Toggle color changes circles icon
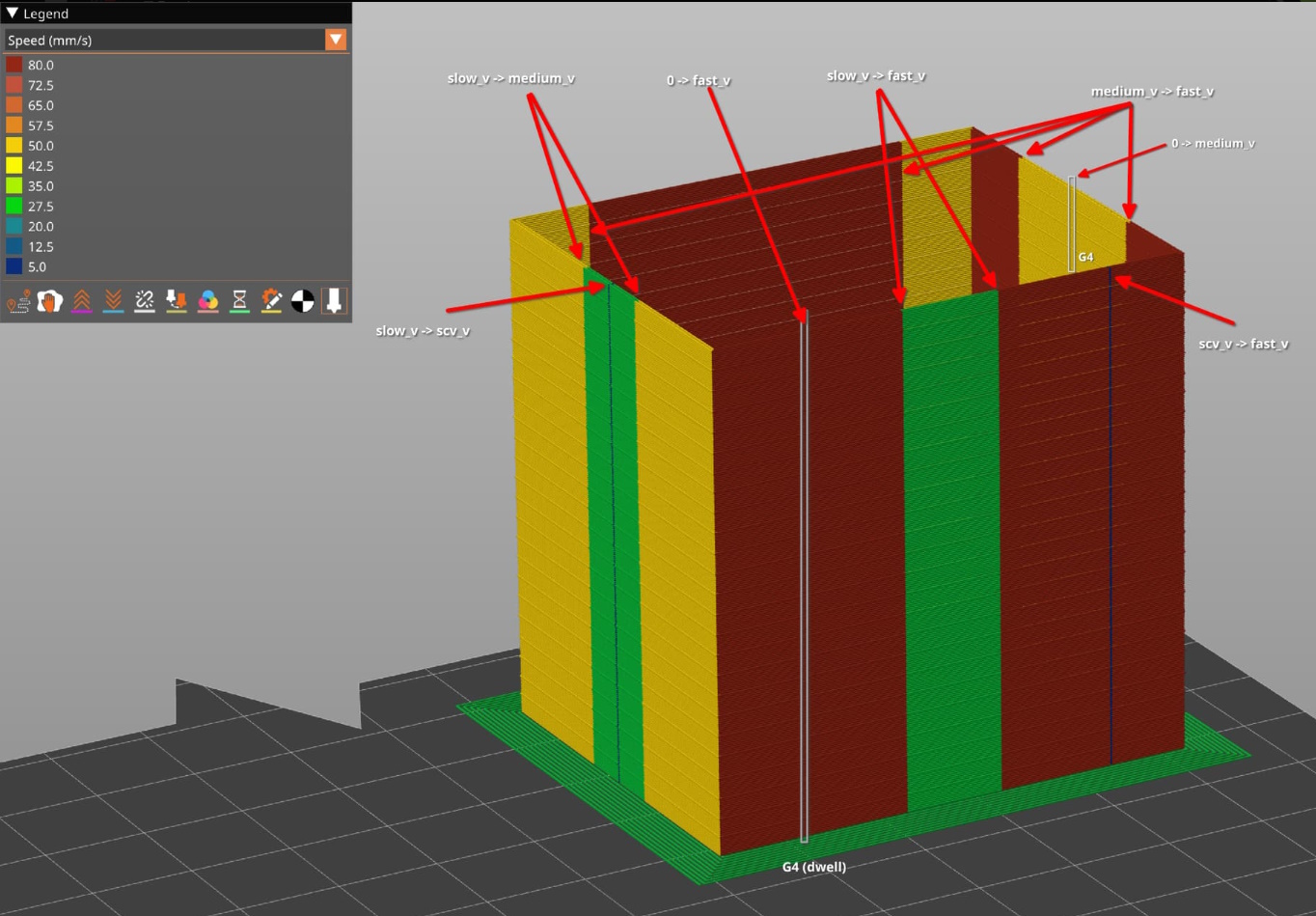 click(208, 301)
